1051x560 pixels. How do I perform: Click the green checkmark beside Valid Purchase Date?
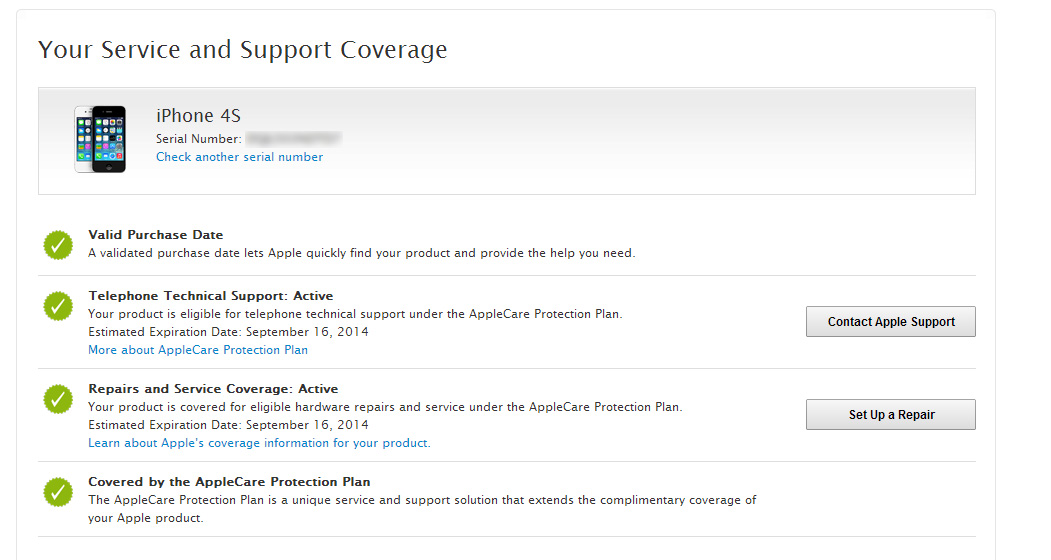point(58,245)
